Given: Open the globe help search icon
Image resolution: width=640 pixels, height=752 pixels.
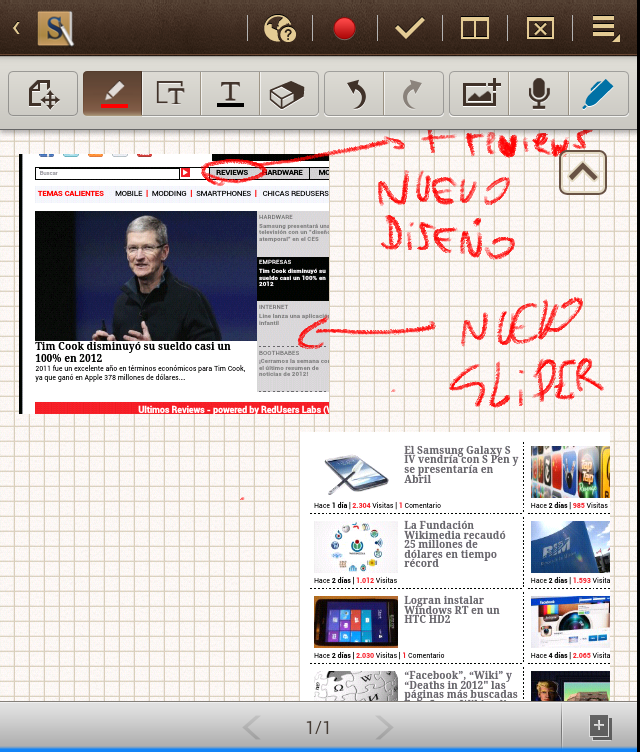Looking at the screenshot, I should 280,28.
